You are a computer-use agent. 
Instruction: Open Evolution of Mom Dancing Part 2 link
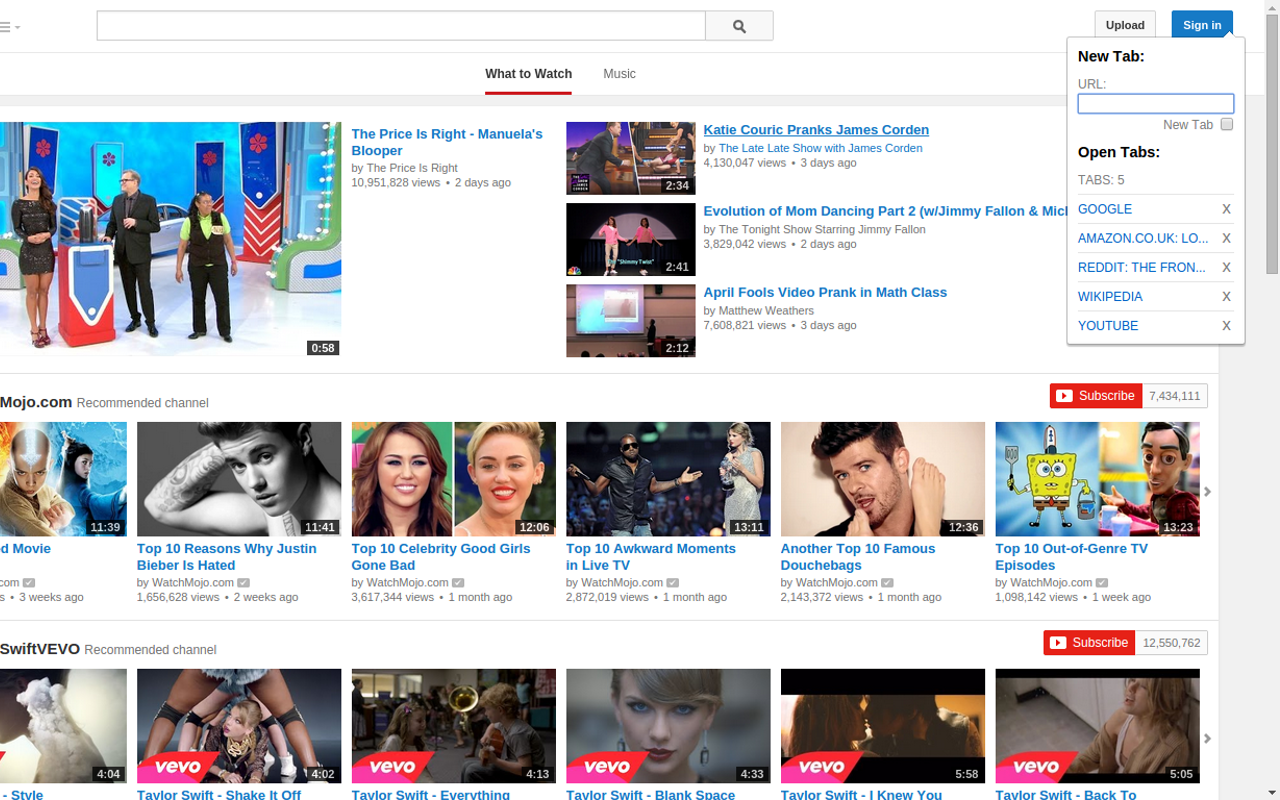click(886, 211)
